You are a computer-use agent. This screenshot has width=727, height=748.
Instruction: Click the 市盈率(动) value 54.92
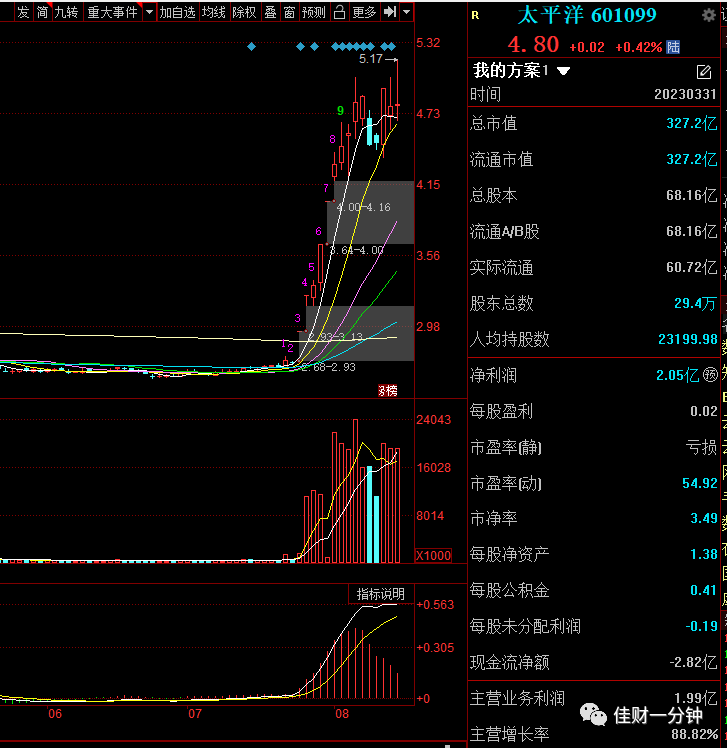click(700, 483)
